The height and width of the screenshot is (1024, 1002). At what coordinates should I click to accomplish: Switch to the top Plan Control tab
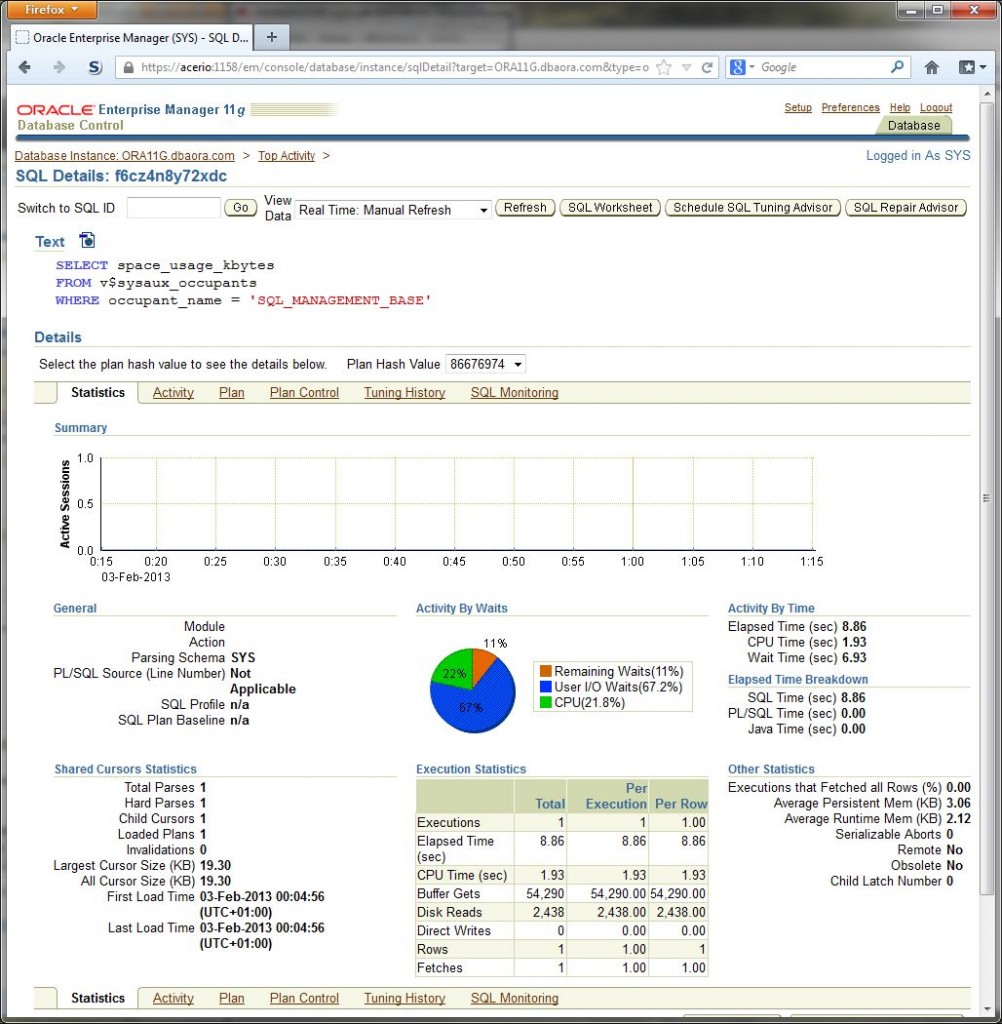tap(304, 392)
